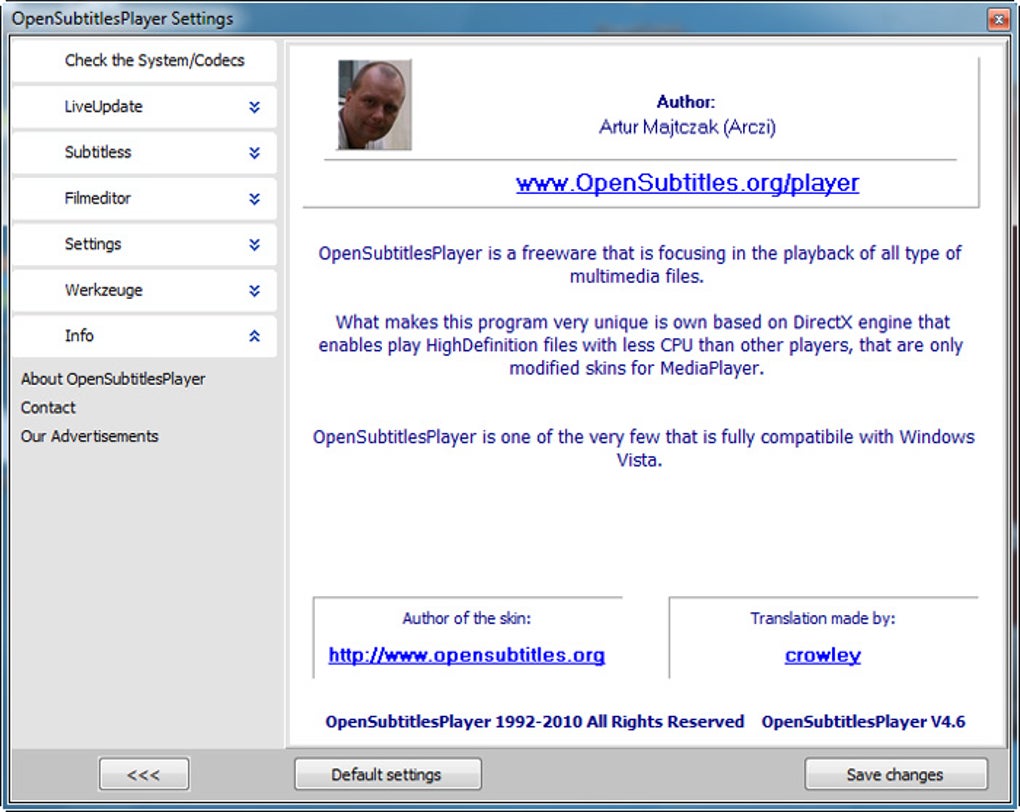Expand the LiveUpdate section chevron
Viewport: 1020px width, 812px height.
tap(254, 107)
